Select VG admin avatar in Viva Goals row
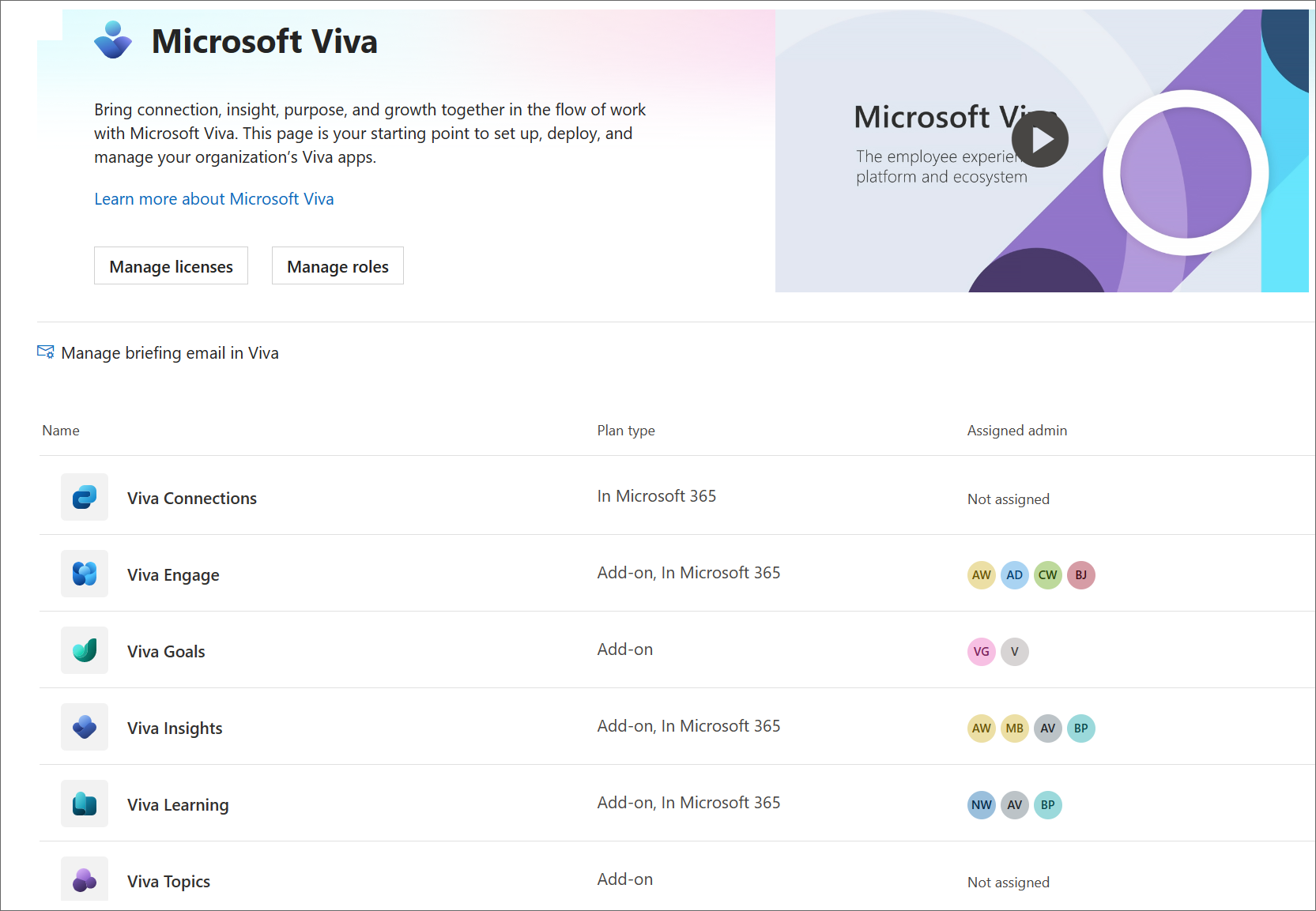Screen dimensions: 1316x911 point(982,652)
